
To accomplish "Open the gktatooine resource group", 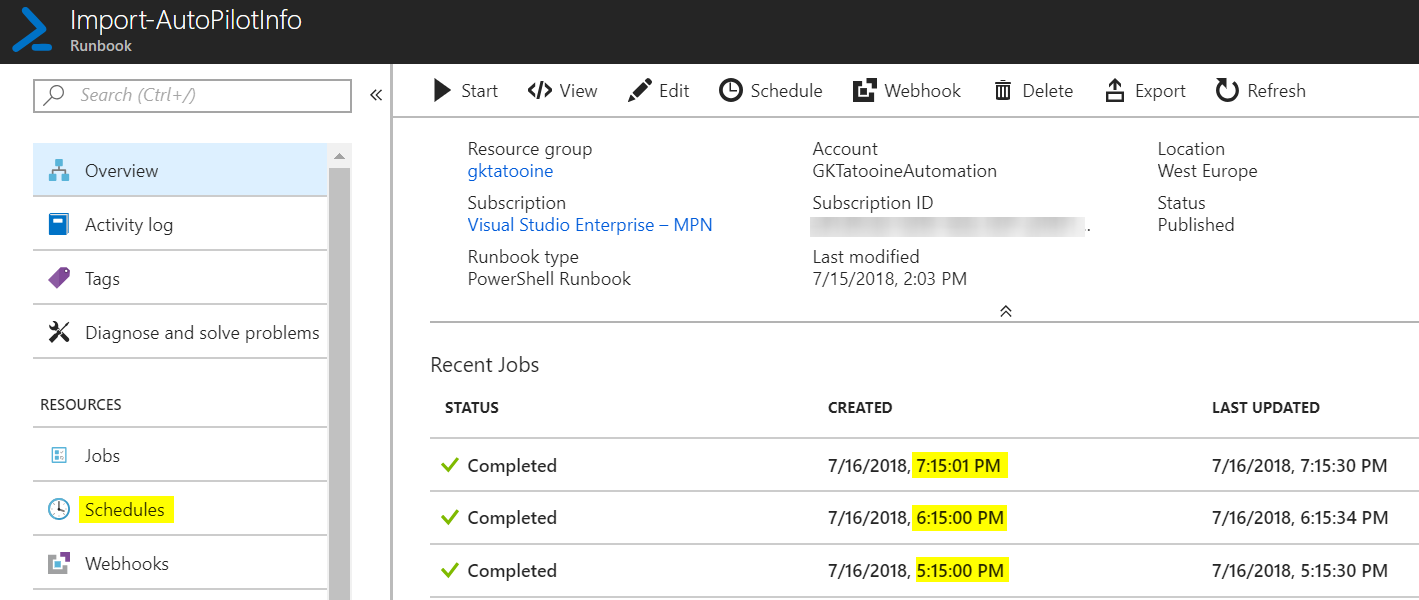I will point(510,170).
